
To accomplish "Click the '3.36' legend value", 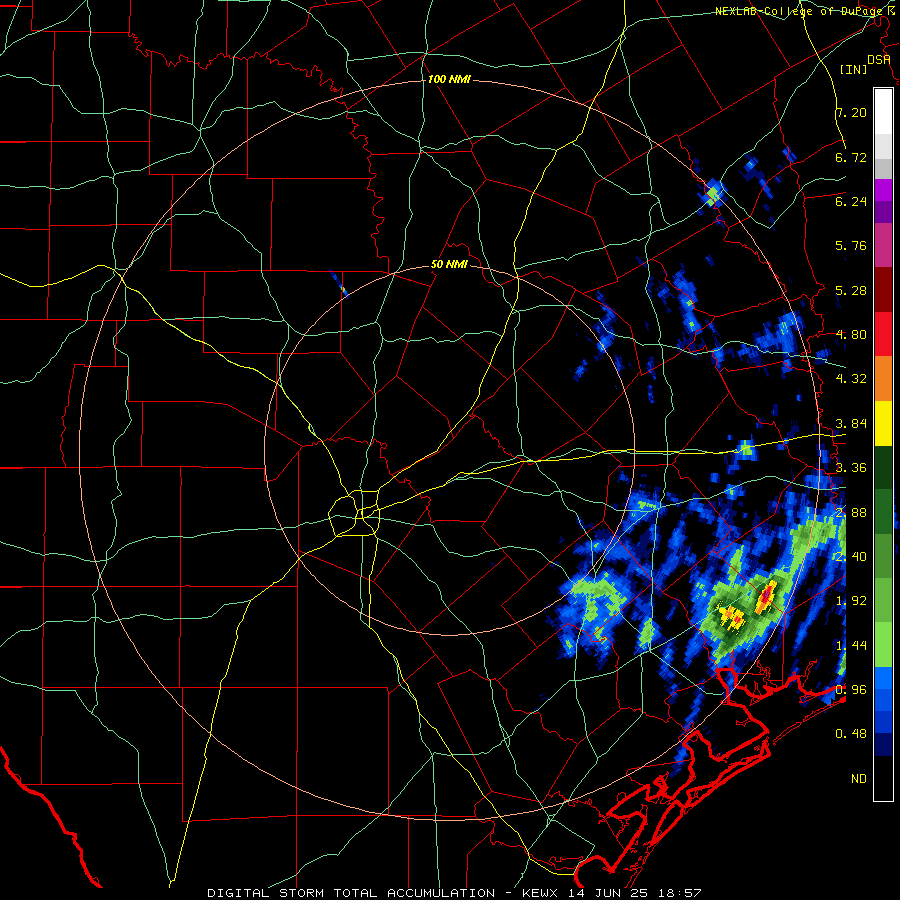I will [851, 468].
